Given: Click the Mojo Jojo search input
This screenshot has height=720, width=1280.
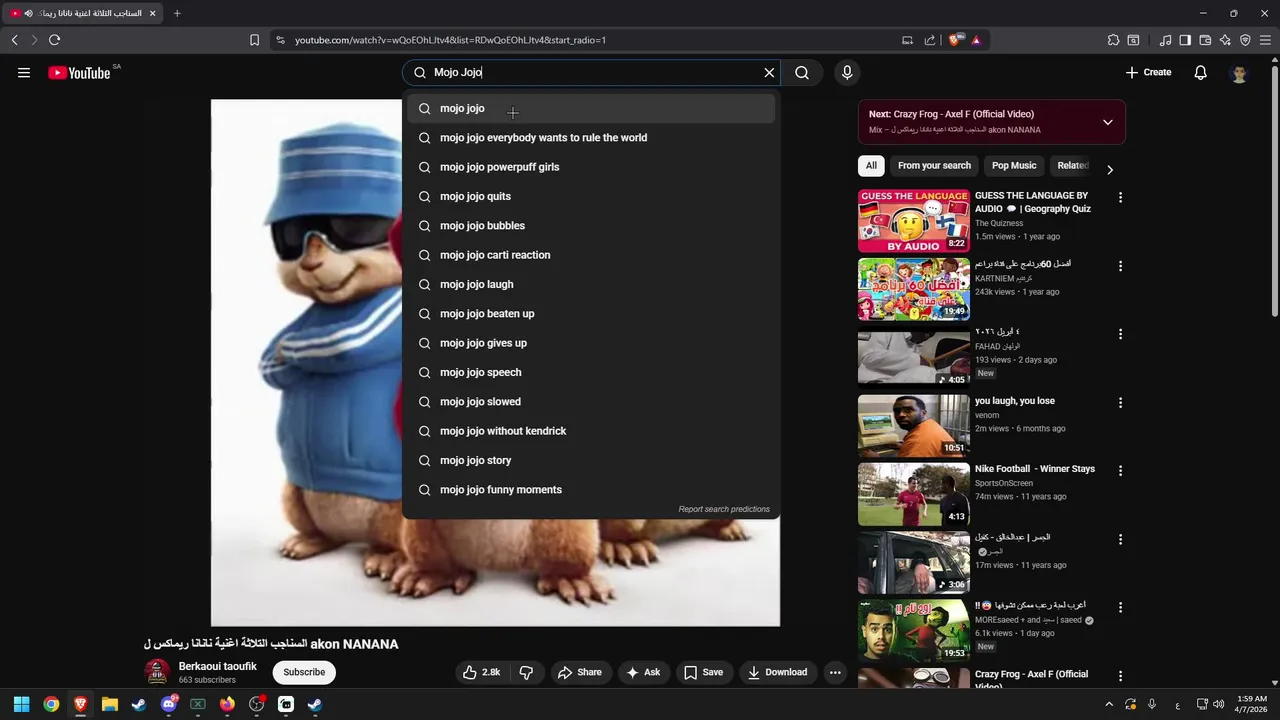Looking at the screenshot, I should pos(593,72).
